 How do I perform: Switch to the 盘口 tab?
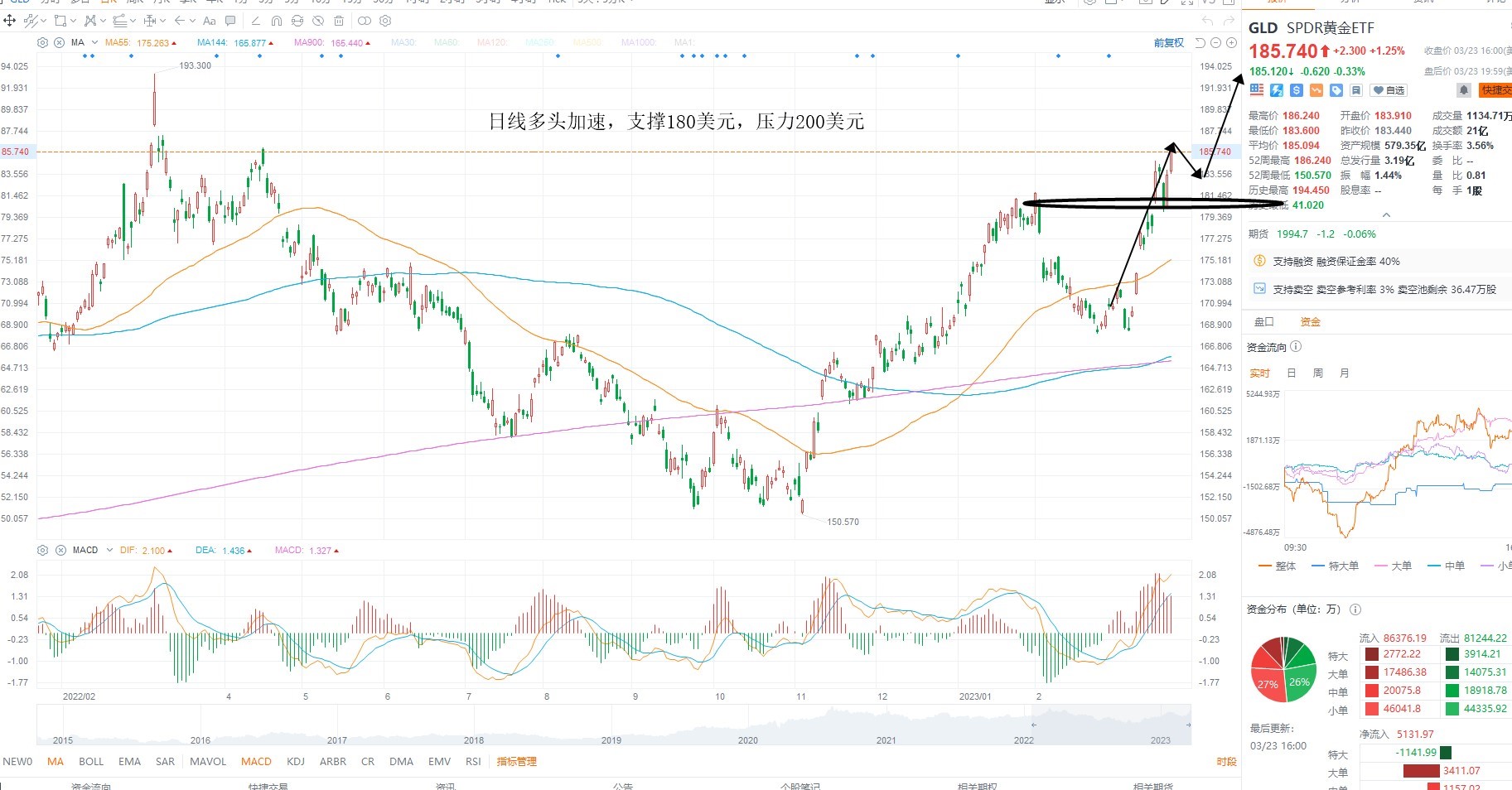(1263, 321)
